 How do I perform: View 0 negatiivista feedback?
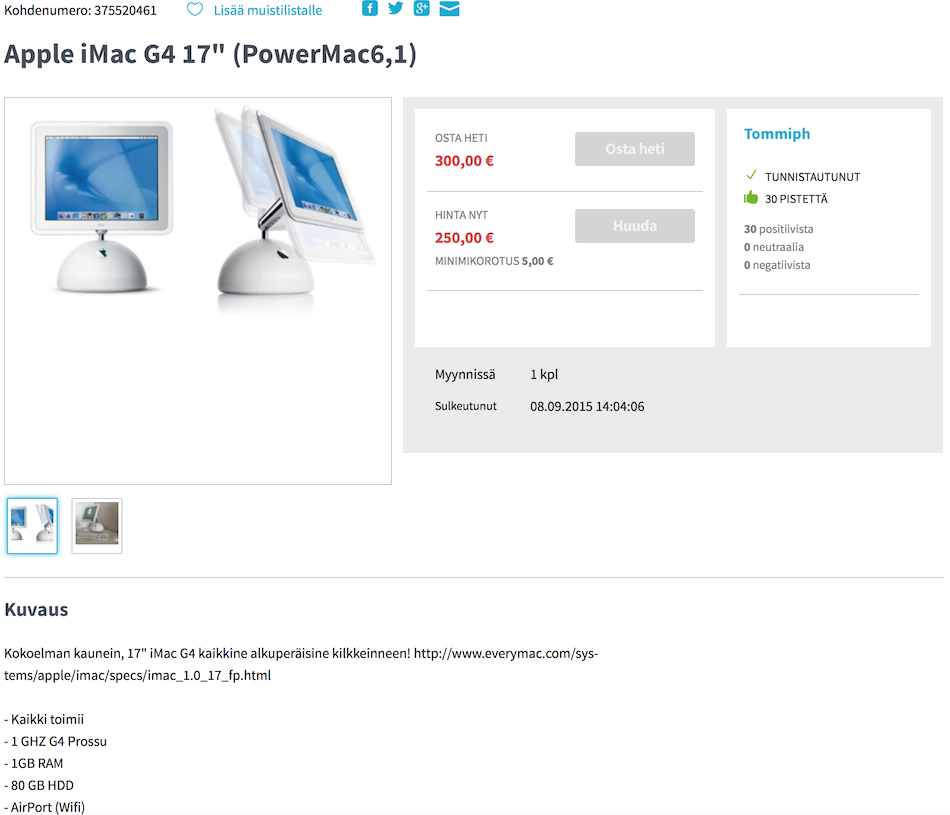point(777,265)
